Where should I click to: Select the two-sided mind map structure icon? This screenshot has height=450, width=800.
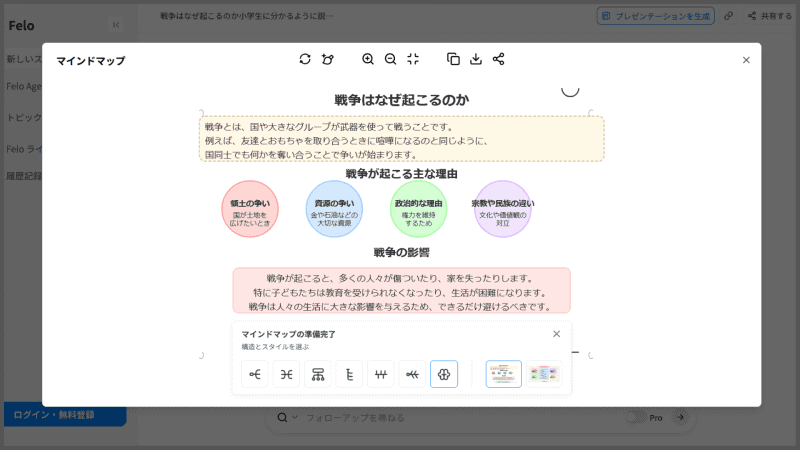(286, 374)
